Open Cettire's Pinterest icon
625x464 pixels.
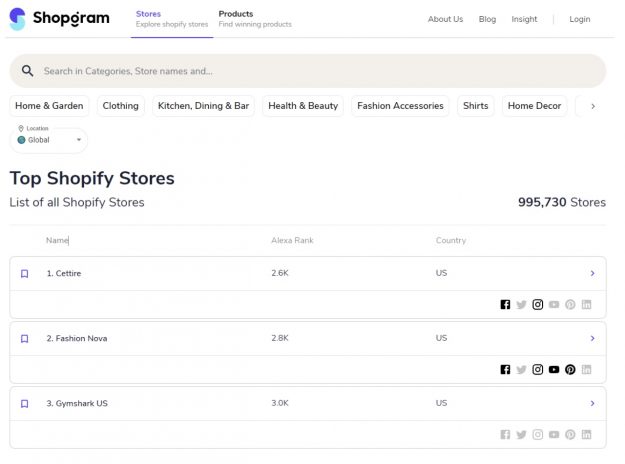(570, 305)
